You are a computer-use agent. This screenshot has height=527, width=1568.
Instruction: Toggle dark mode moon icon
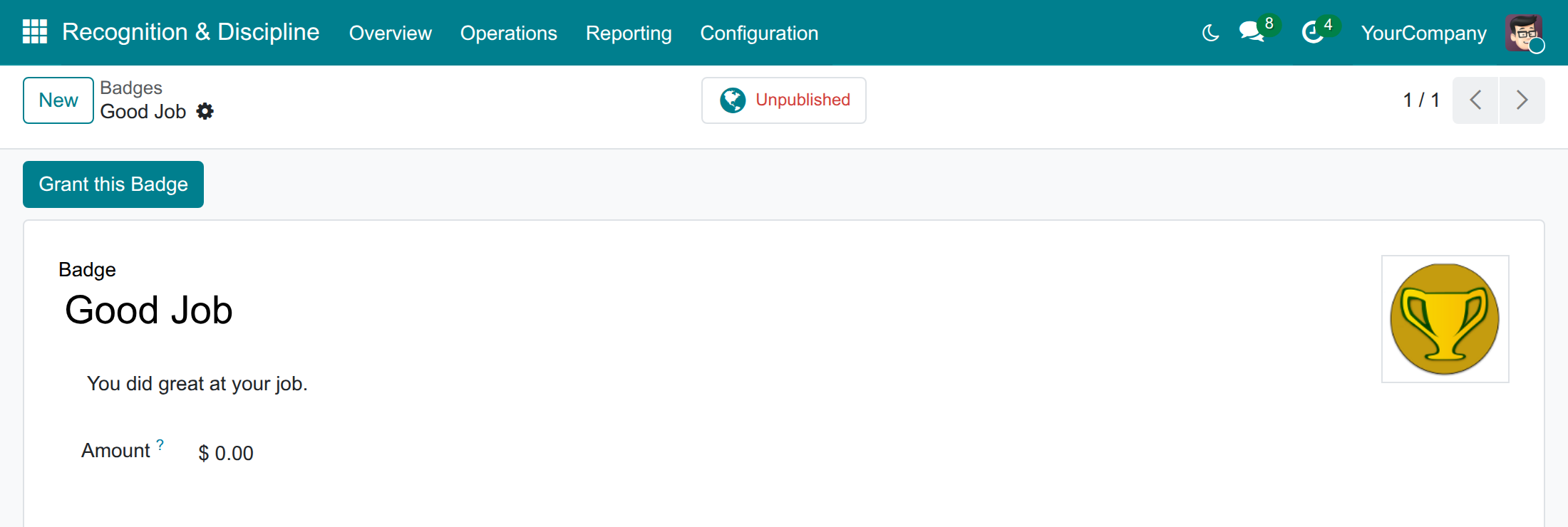tap(1210, 33)
